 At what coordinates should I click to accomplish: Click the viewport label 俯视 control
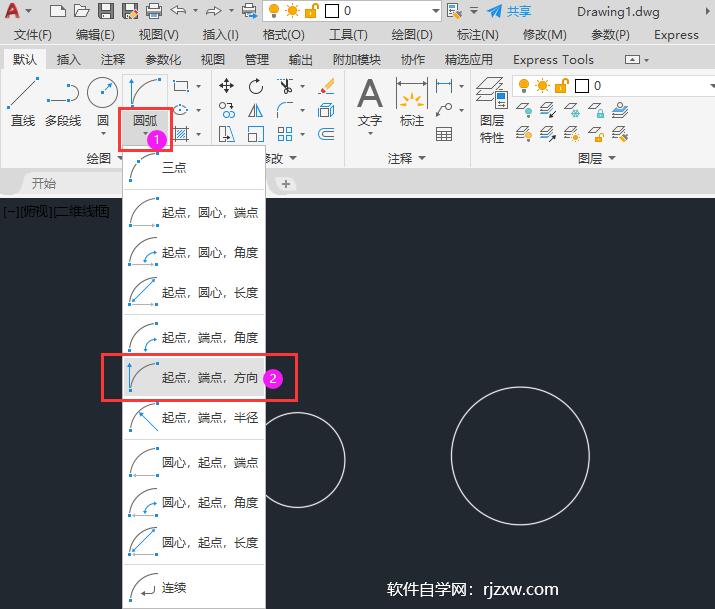coord(37,212)
